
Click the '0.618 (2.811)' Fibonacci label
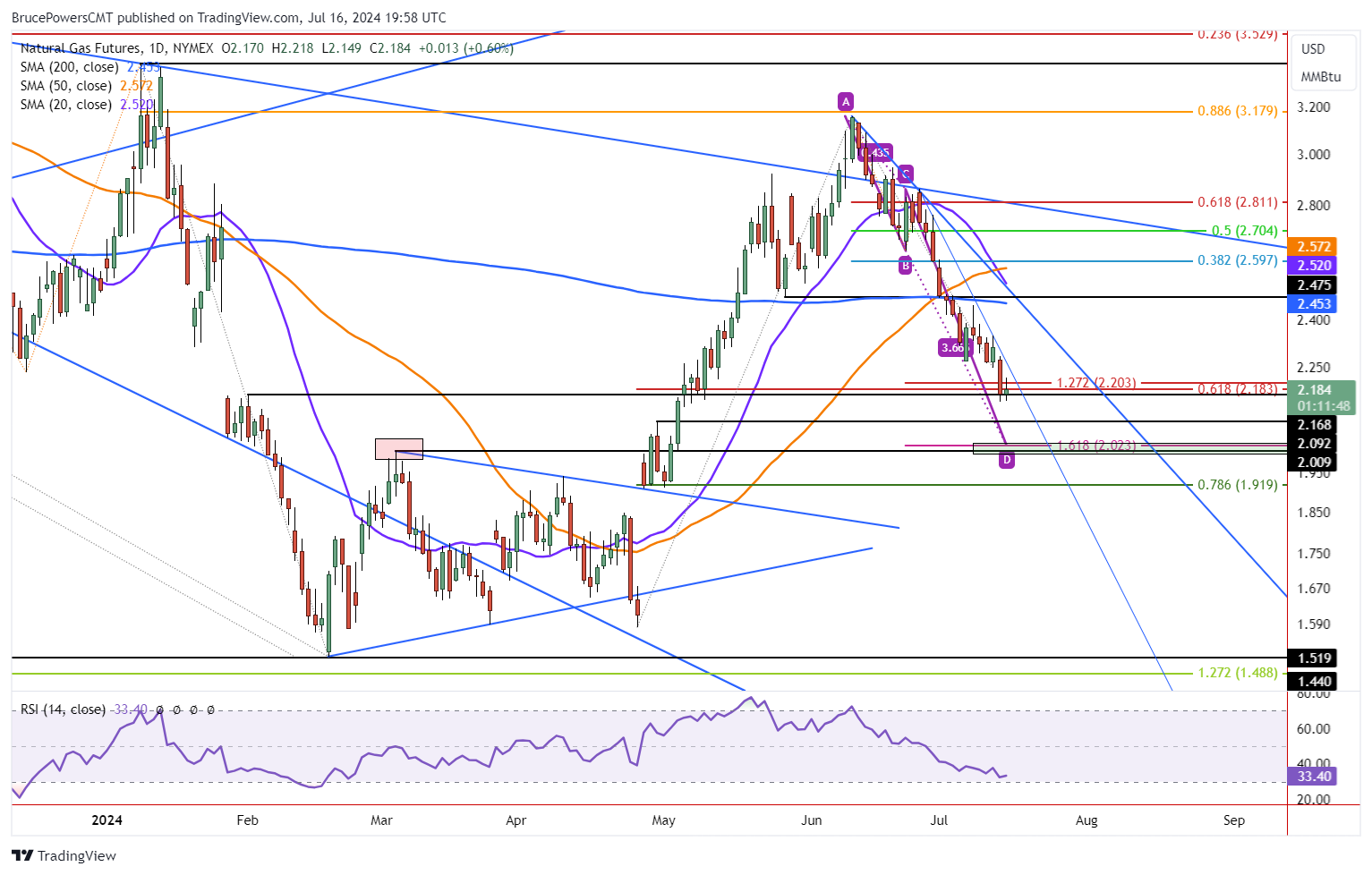pyautogui.click(x=1238, y=203)
